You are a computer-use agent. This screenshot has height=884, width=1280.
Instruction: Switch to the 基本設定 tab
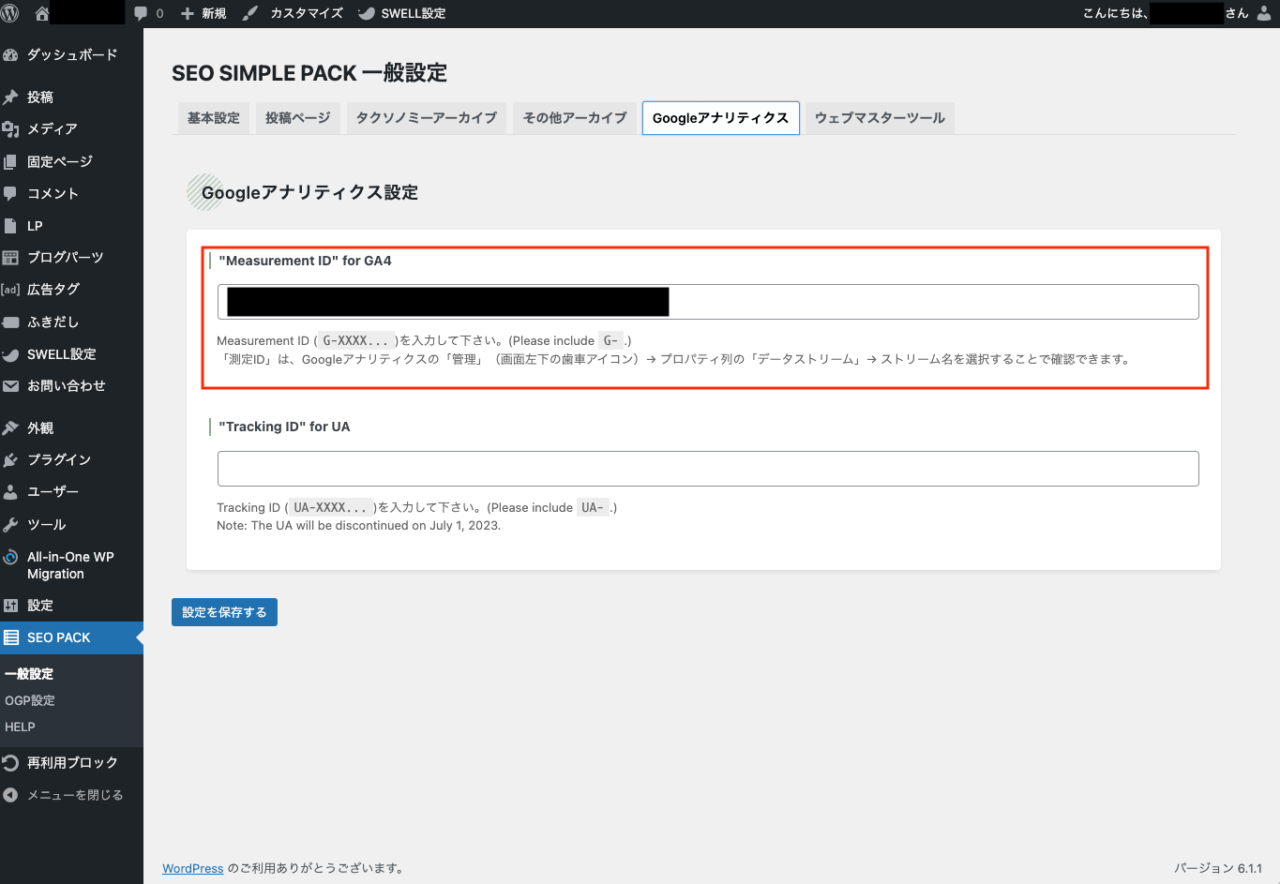point(213,118)
